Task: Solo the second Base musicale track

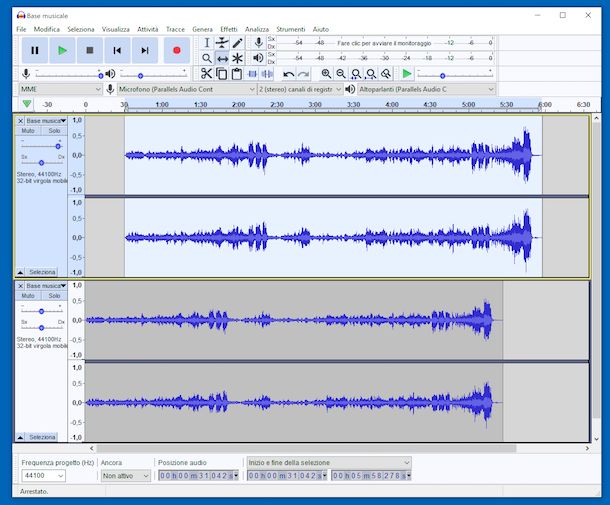Action: (54, 296)
